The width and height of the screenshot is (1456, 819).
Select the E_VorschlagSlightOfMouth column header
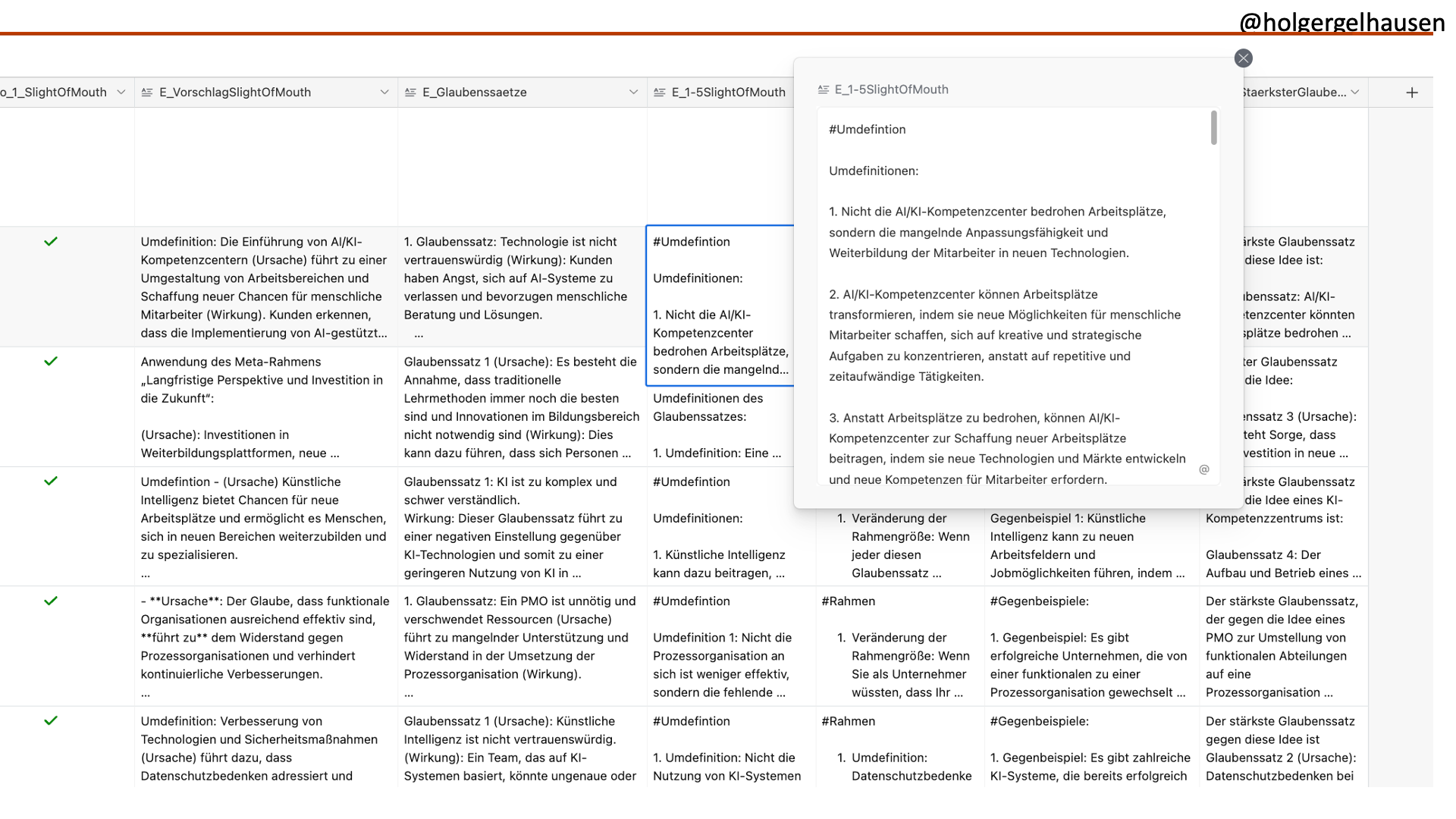coord(266,93)
